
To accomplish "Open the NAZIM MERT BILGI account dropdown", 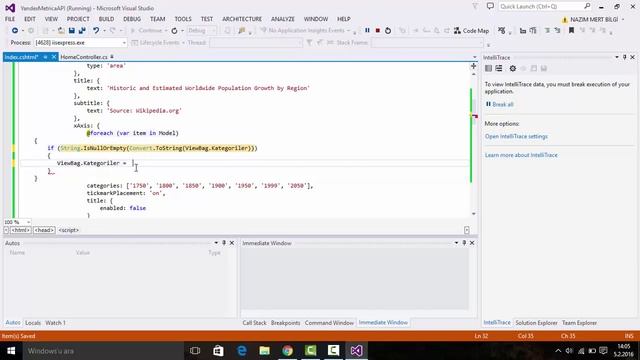I will click(x=623, y=19).
